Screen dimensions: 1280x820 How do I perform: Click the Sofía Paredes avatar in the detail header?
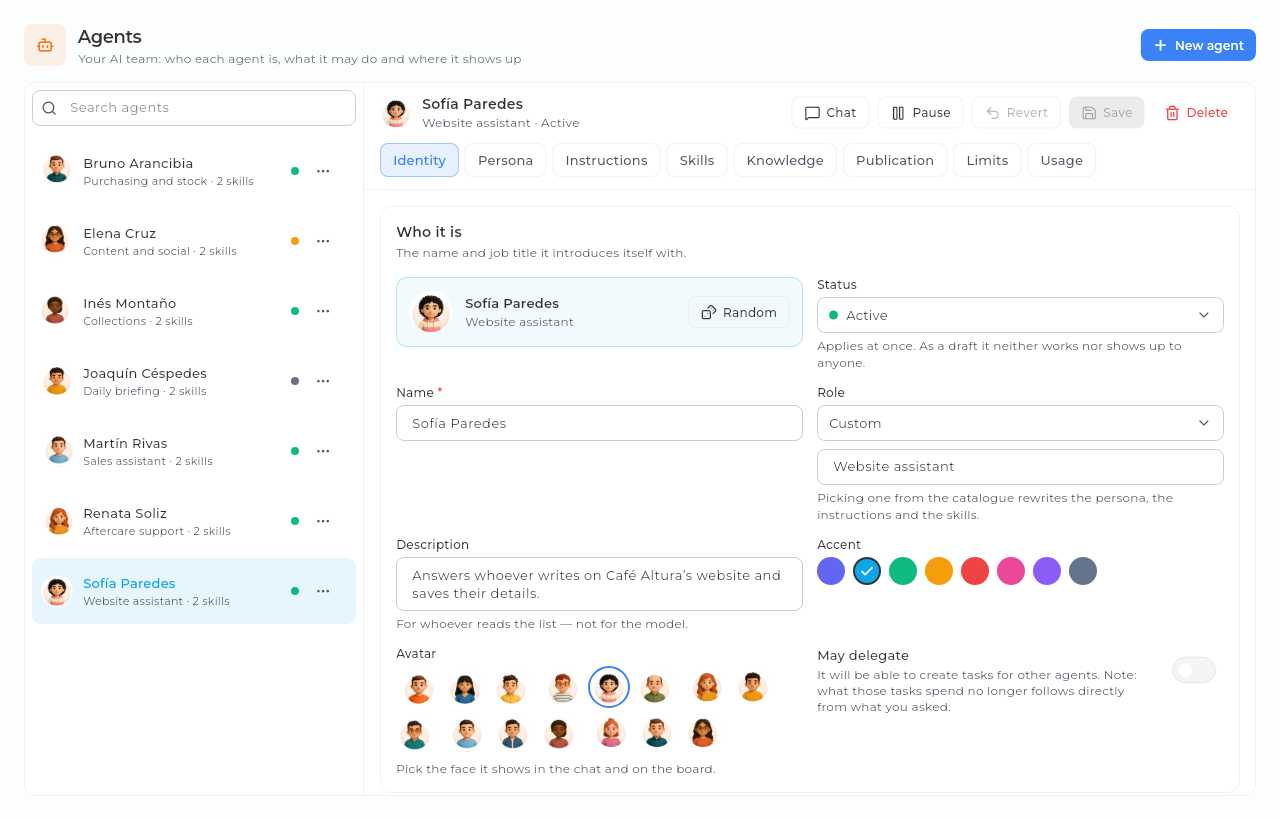coord(396,113)
